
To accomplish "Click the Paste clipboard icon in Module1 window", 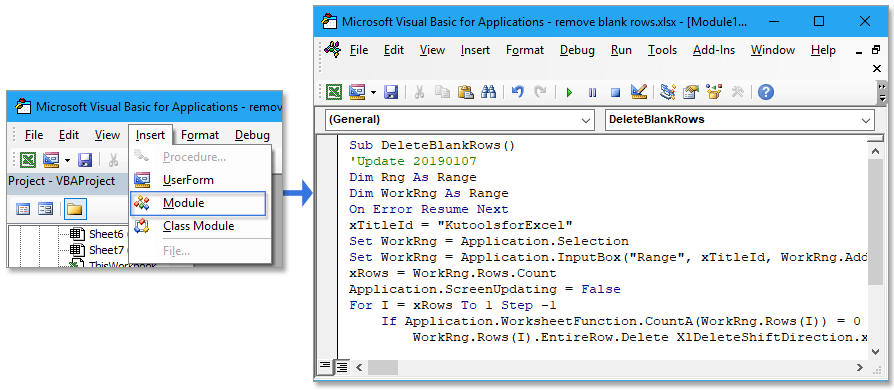I will click(466, 92).
